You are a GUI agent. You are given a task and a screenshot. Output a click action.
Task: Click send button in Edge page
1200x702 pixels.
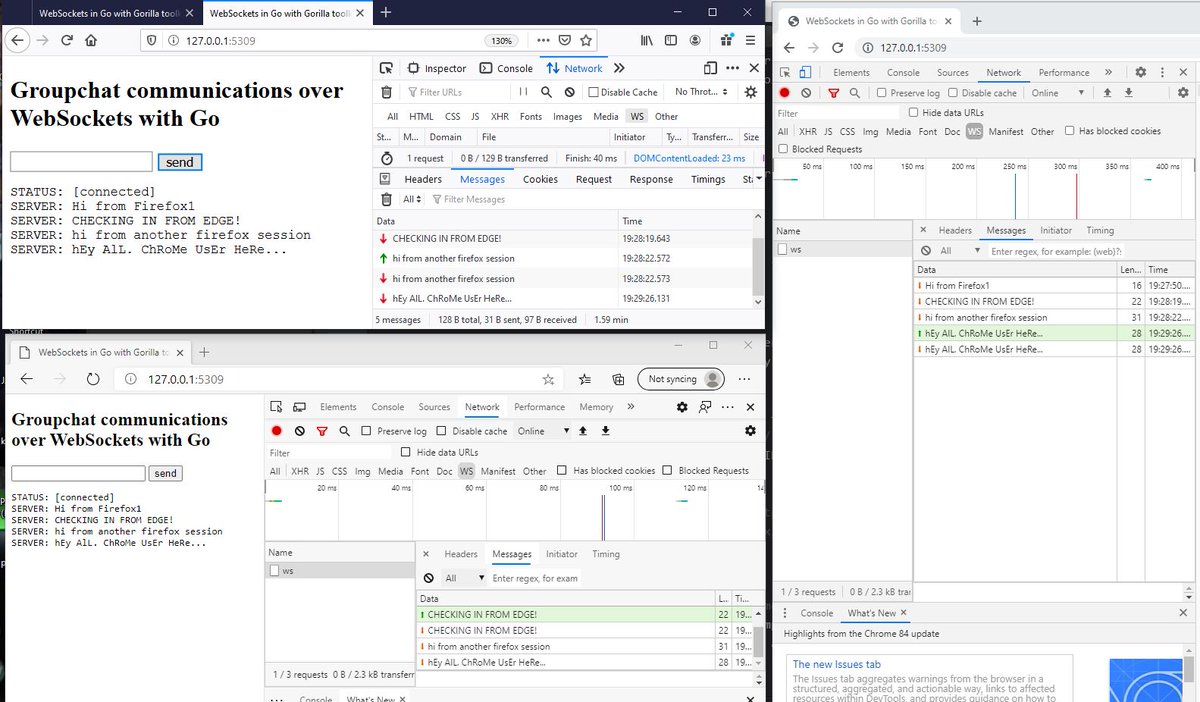pyautogui.click(x=165, y=474)
